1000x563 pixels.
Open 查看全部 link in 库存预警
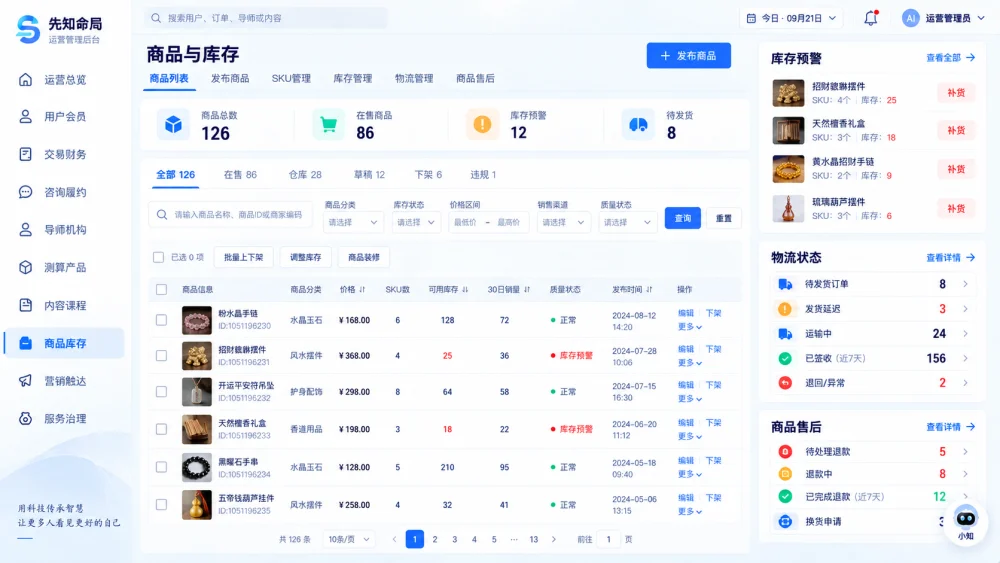[x=950, y=58]
